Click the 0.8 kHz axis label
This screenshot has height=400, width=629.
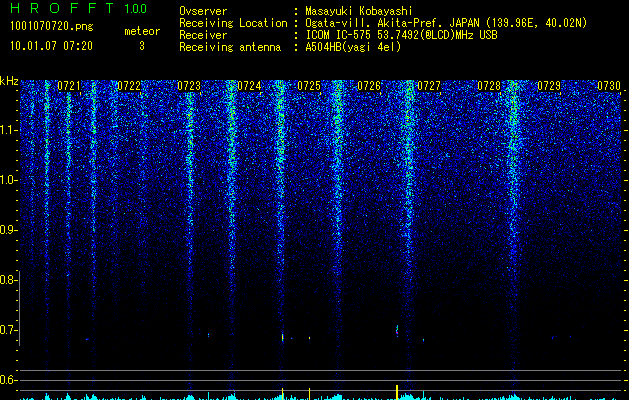click(x=8, y=280)
